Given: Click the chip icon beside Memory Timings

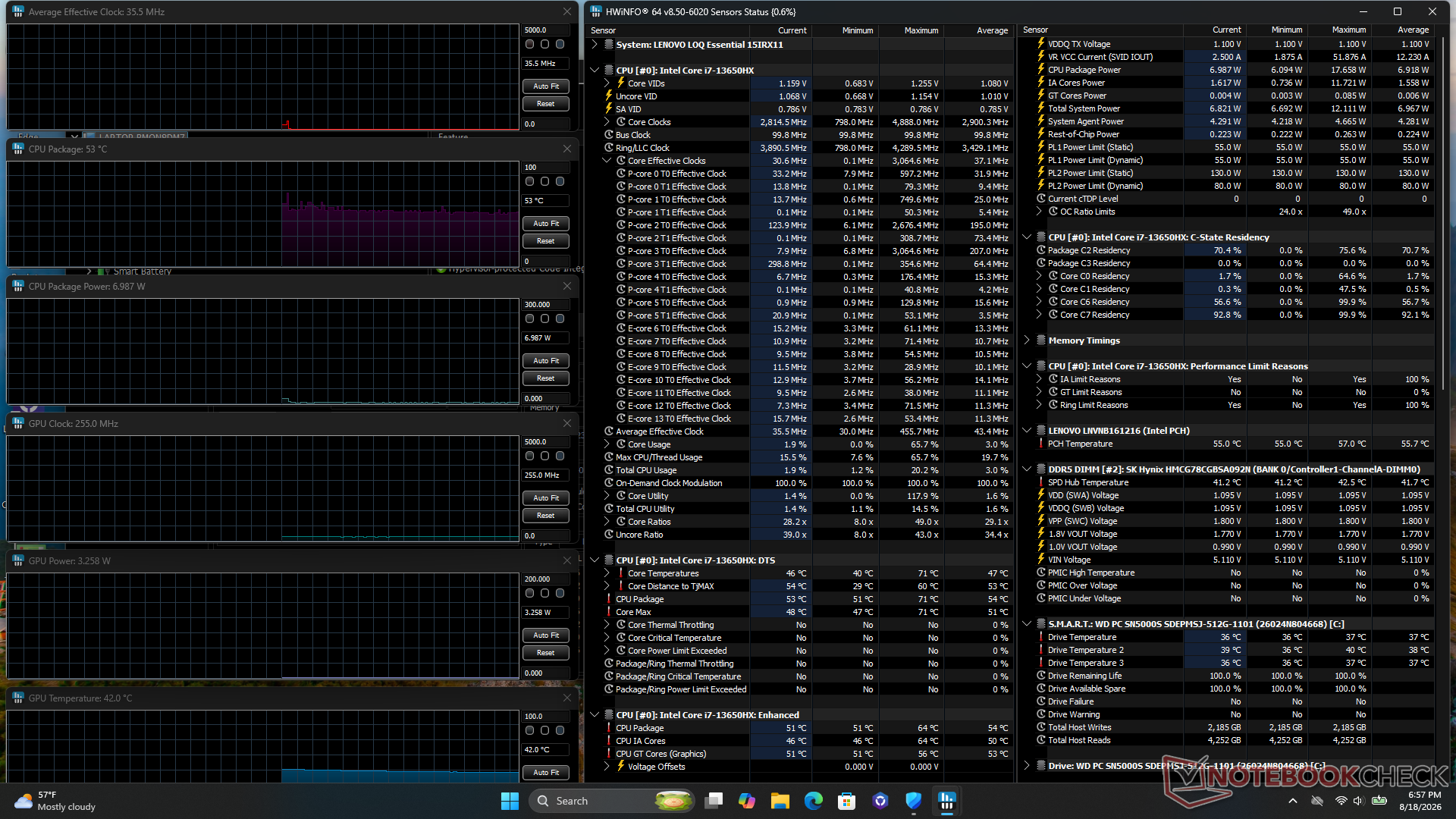Looking at the screenshot, I should (x=1041, y=340).
